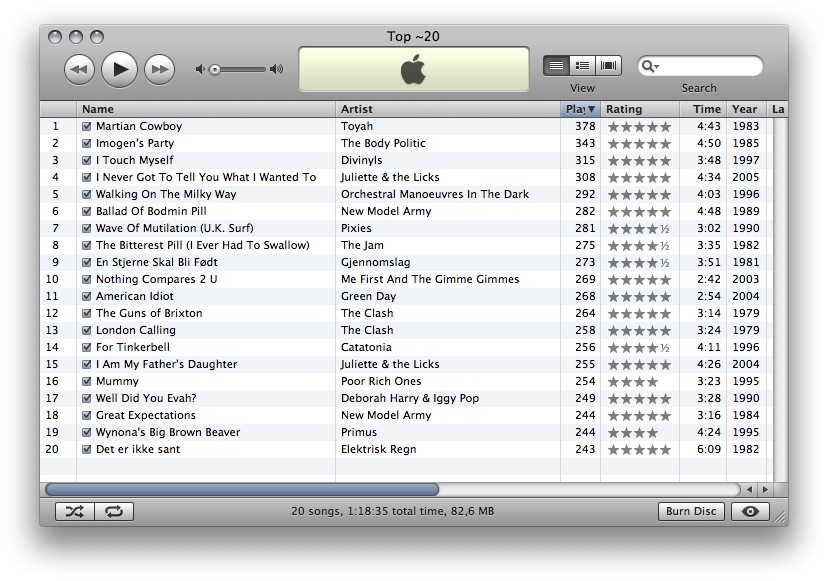This screenshot has height=581, width=828.
Task: Sort by the Year column header
Action: (747, 109)
